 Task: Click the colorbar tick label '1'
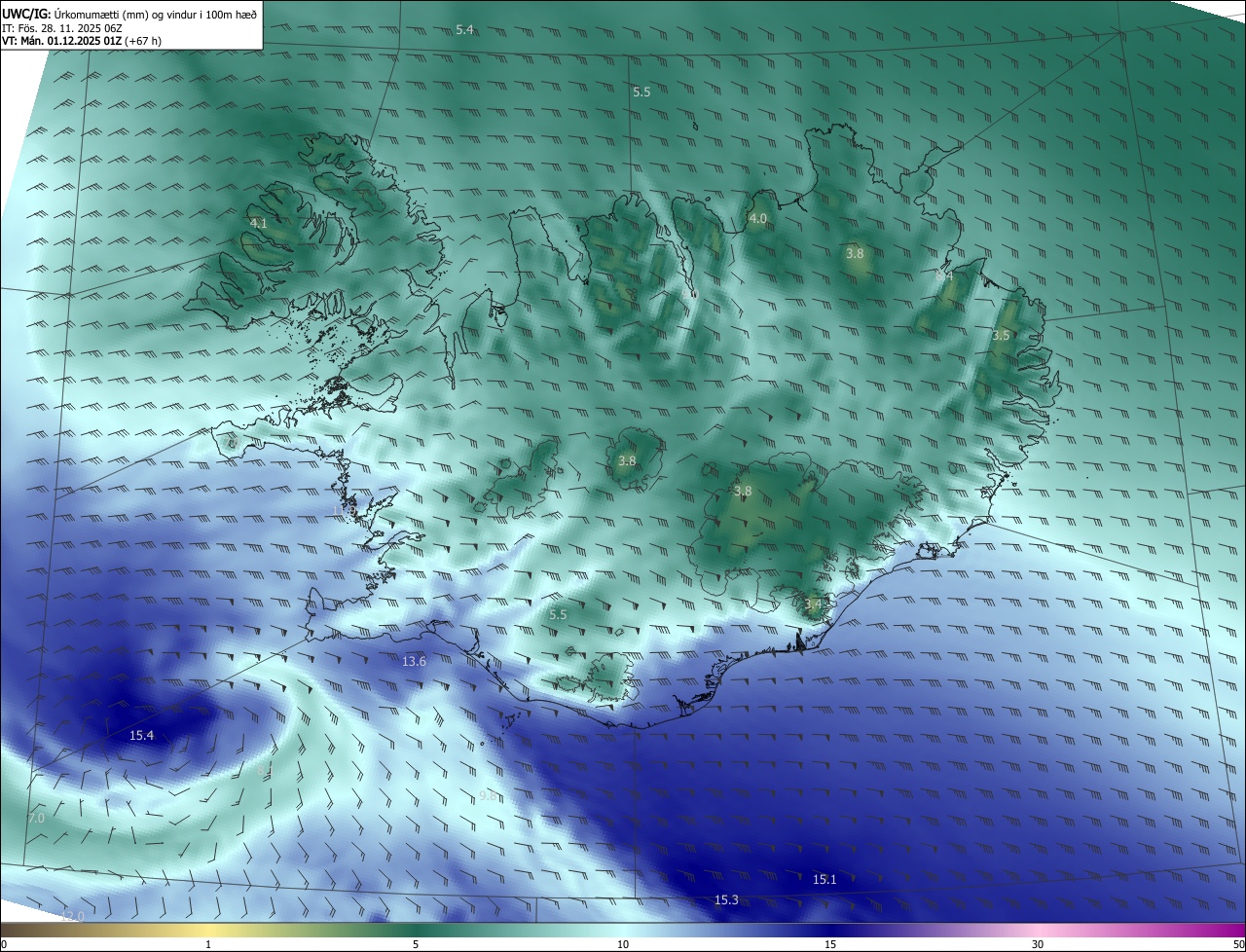(x=208, y=944)
